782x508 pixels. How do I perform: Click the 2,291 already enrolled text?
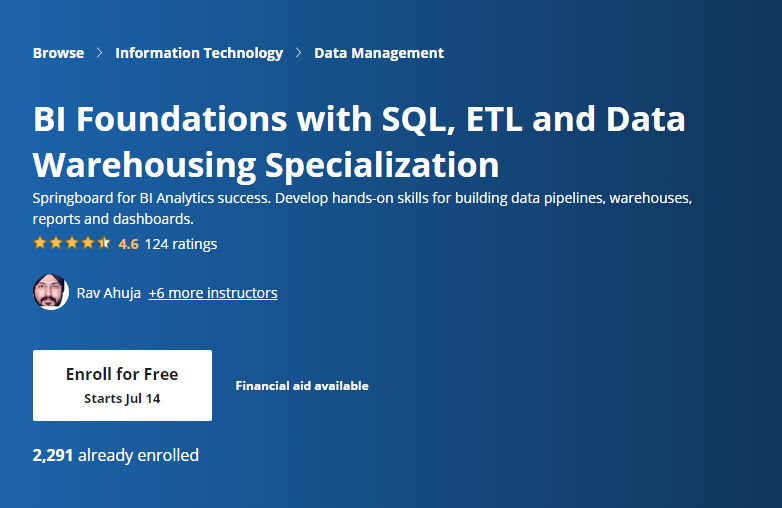tap(116, 455)
